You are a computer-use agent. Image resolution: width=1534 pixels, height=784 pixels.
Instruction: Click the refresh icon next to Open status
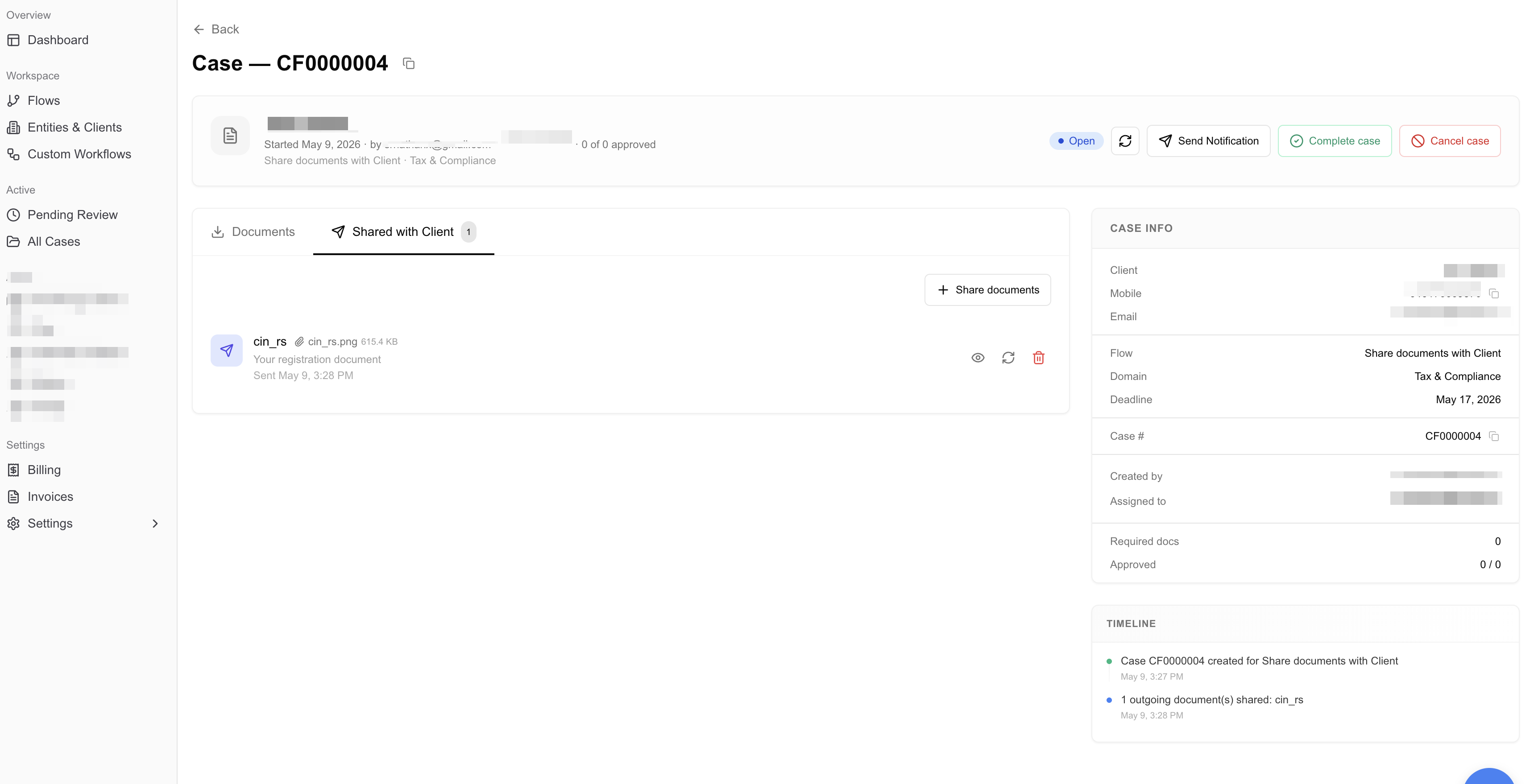1125,141
